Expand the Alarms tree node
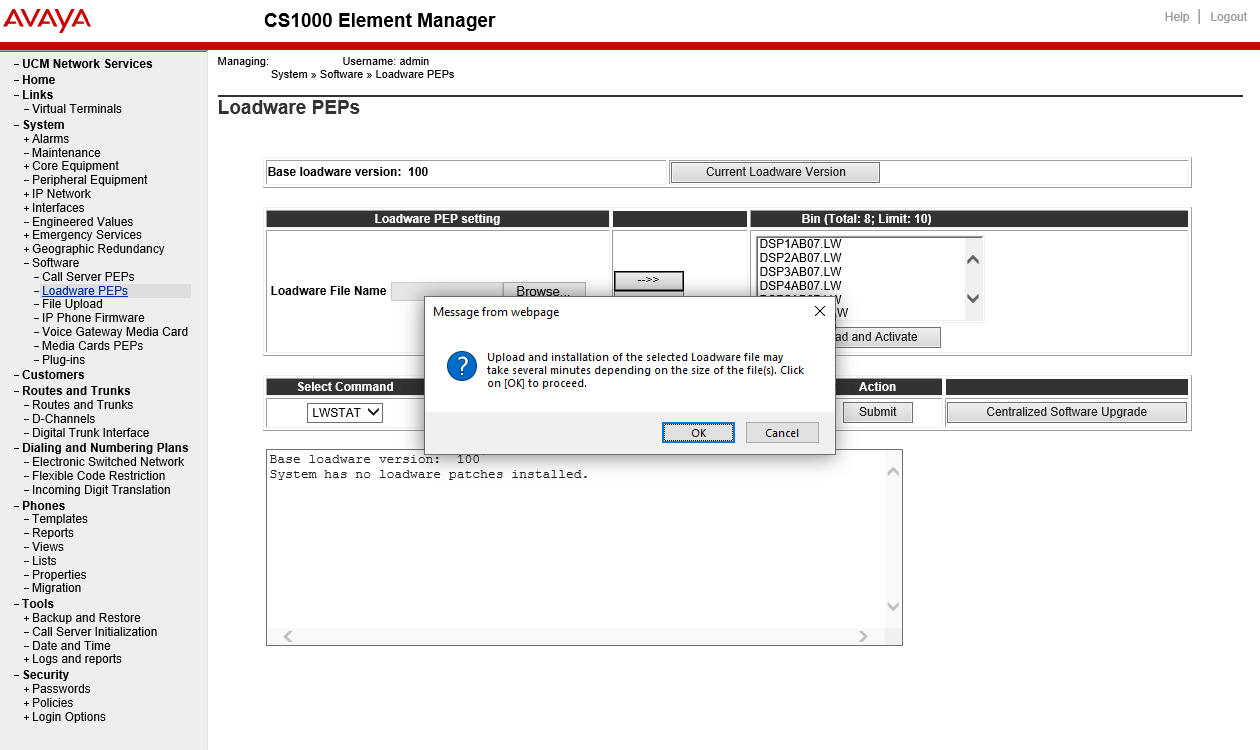This screenshot has width=1260, height=750. 27,140
